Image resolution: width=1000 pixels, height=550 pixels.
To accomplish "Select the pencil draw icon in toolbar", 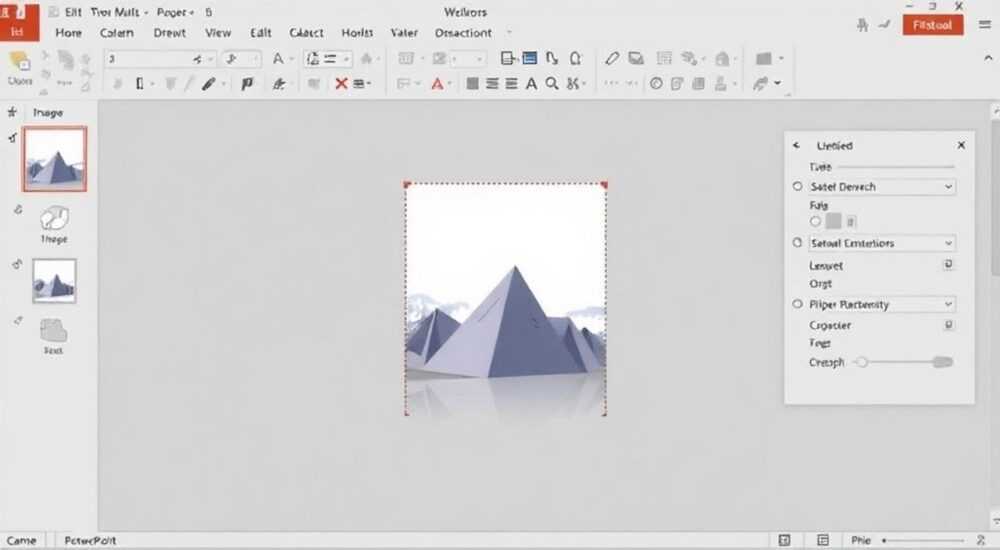I will (612, 59).
